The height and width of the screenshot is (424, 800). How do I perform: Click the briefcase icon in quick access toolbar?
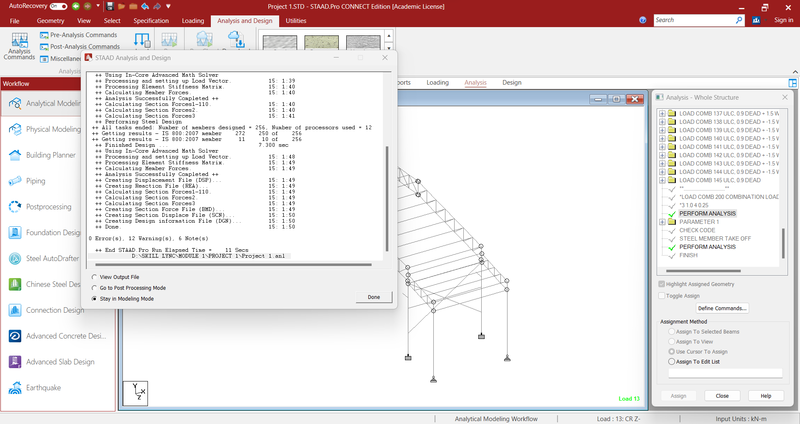tap(133, 7)
